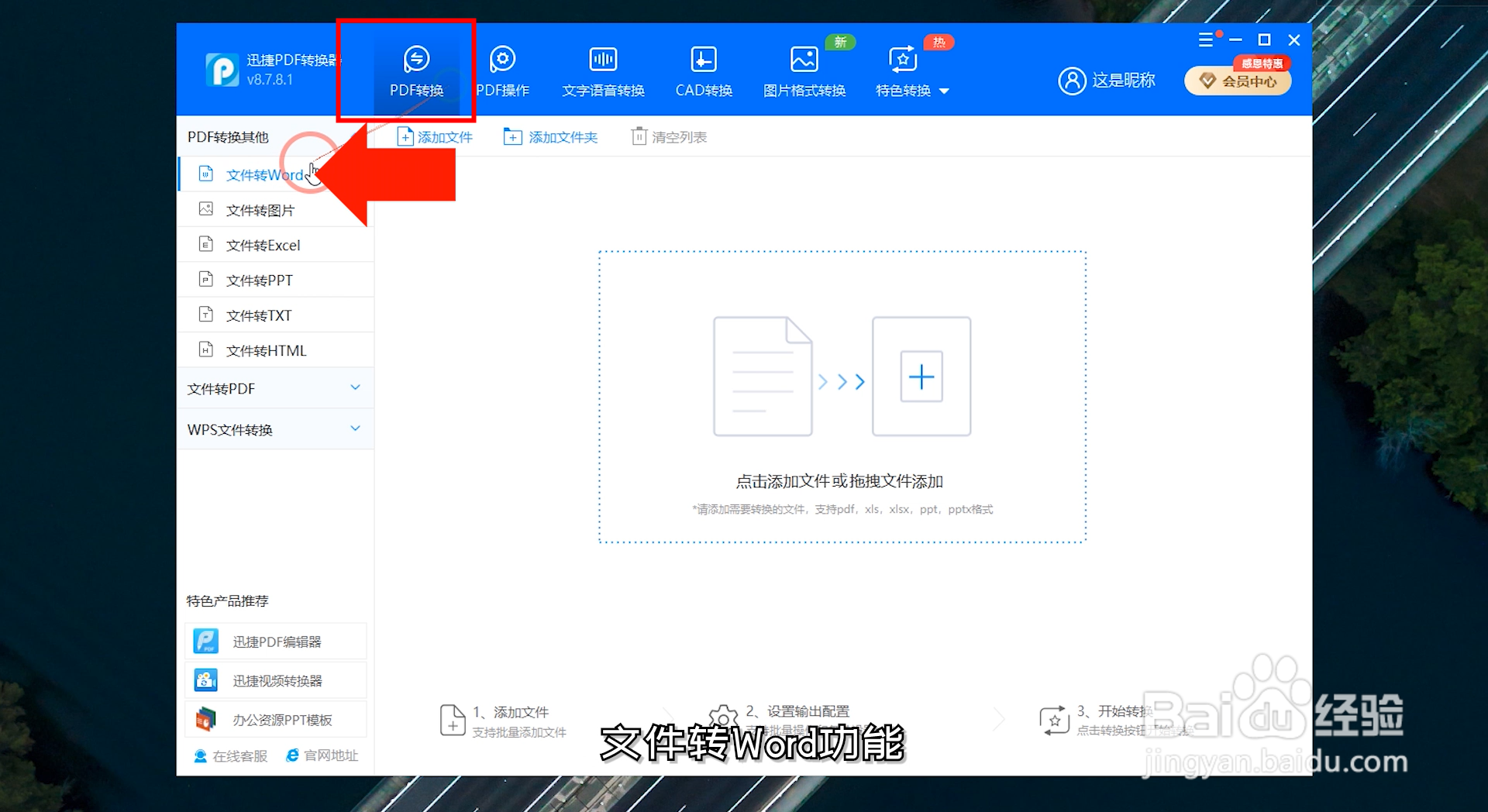
Task: Open 迅捷视频转换器 in the sidebar
Action: click(x=275, y=680)
